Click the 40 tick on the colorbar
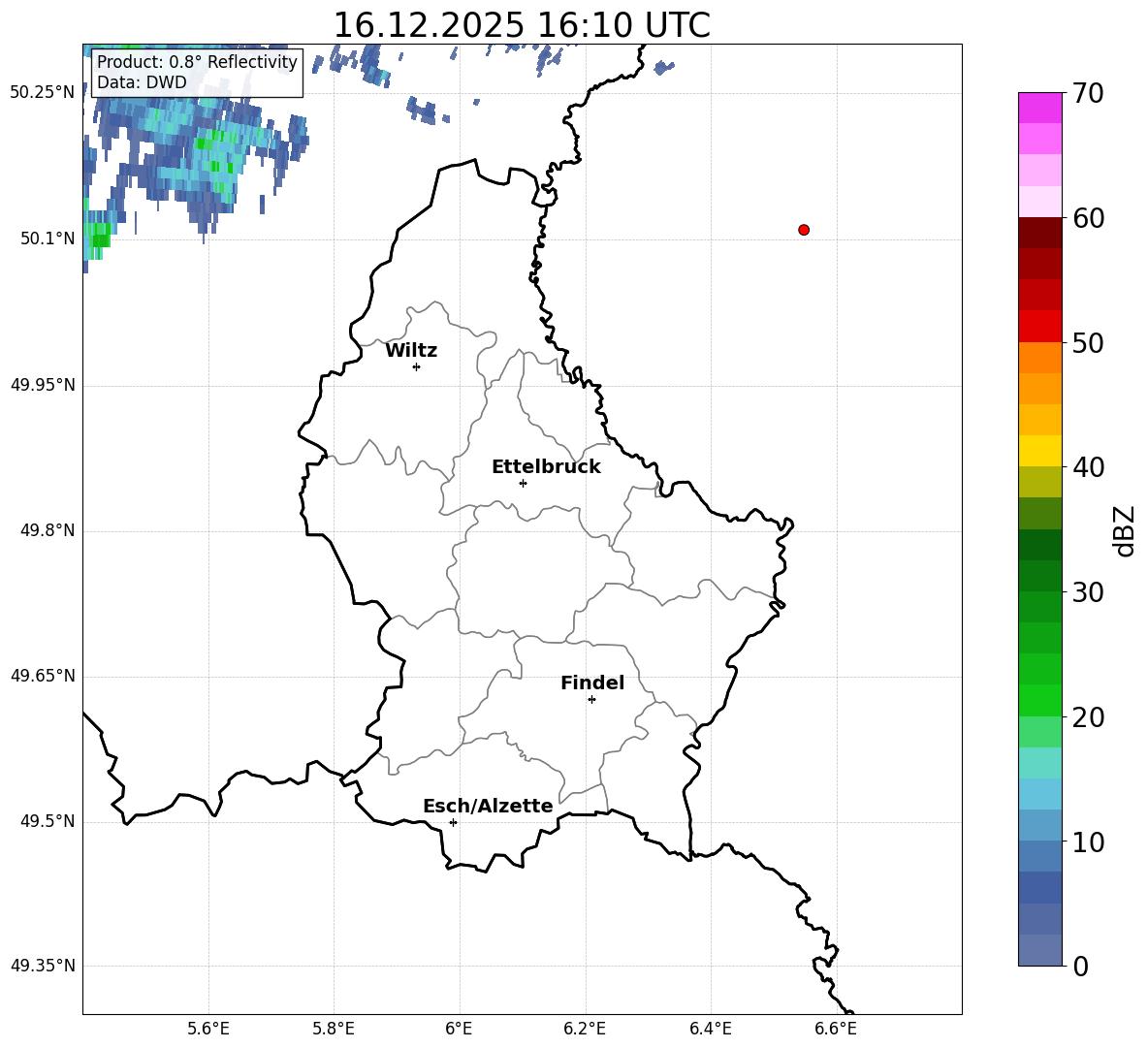 click(1087, 467)
